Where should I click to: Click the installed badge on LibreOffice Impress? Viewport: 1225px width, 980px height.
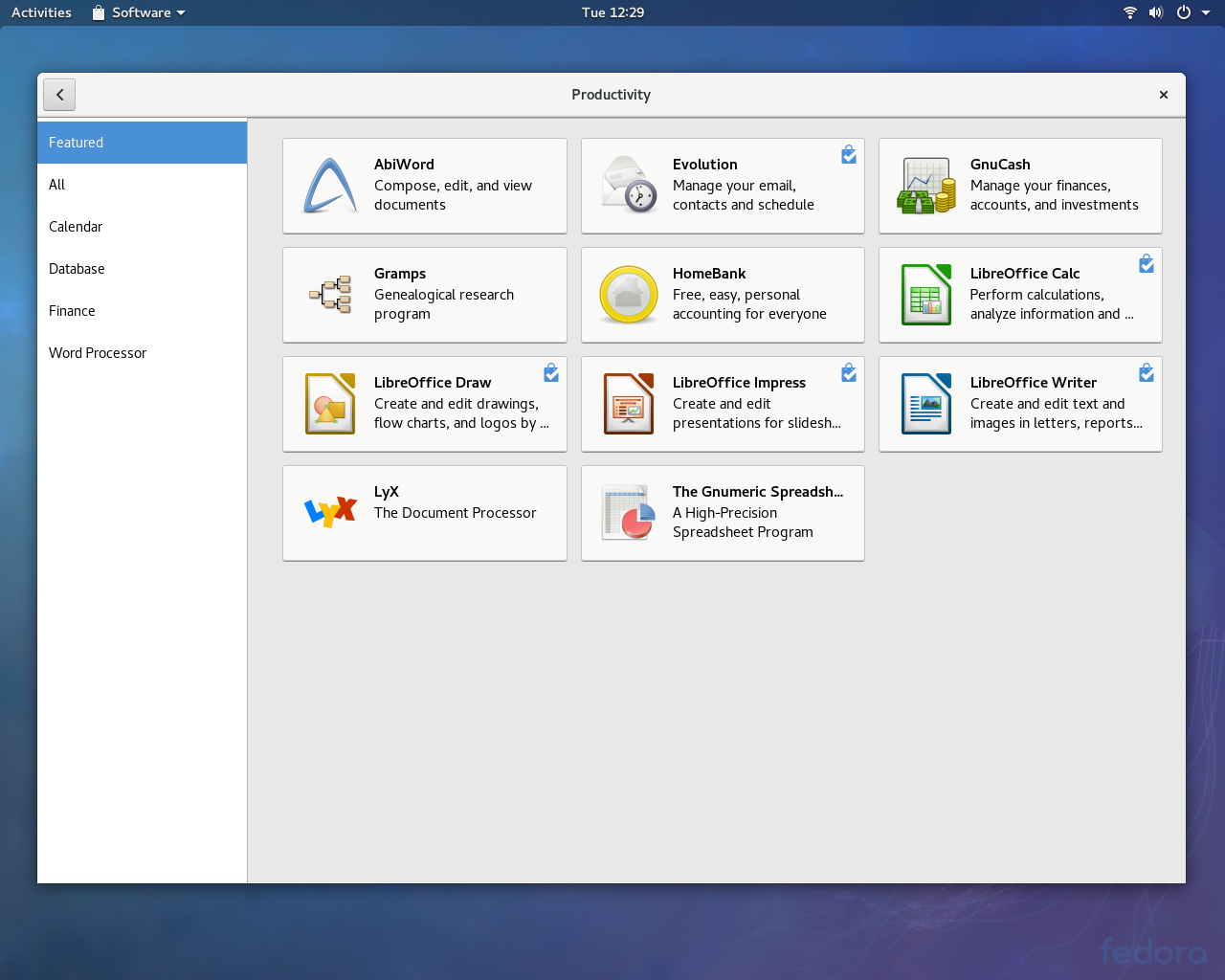pyautogui.click(x=849, y=373)
